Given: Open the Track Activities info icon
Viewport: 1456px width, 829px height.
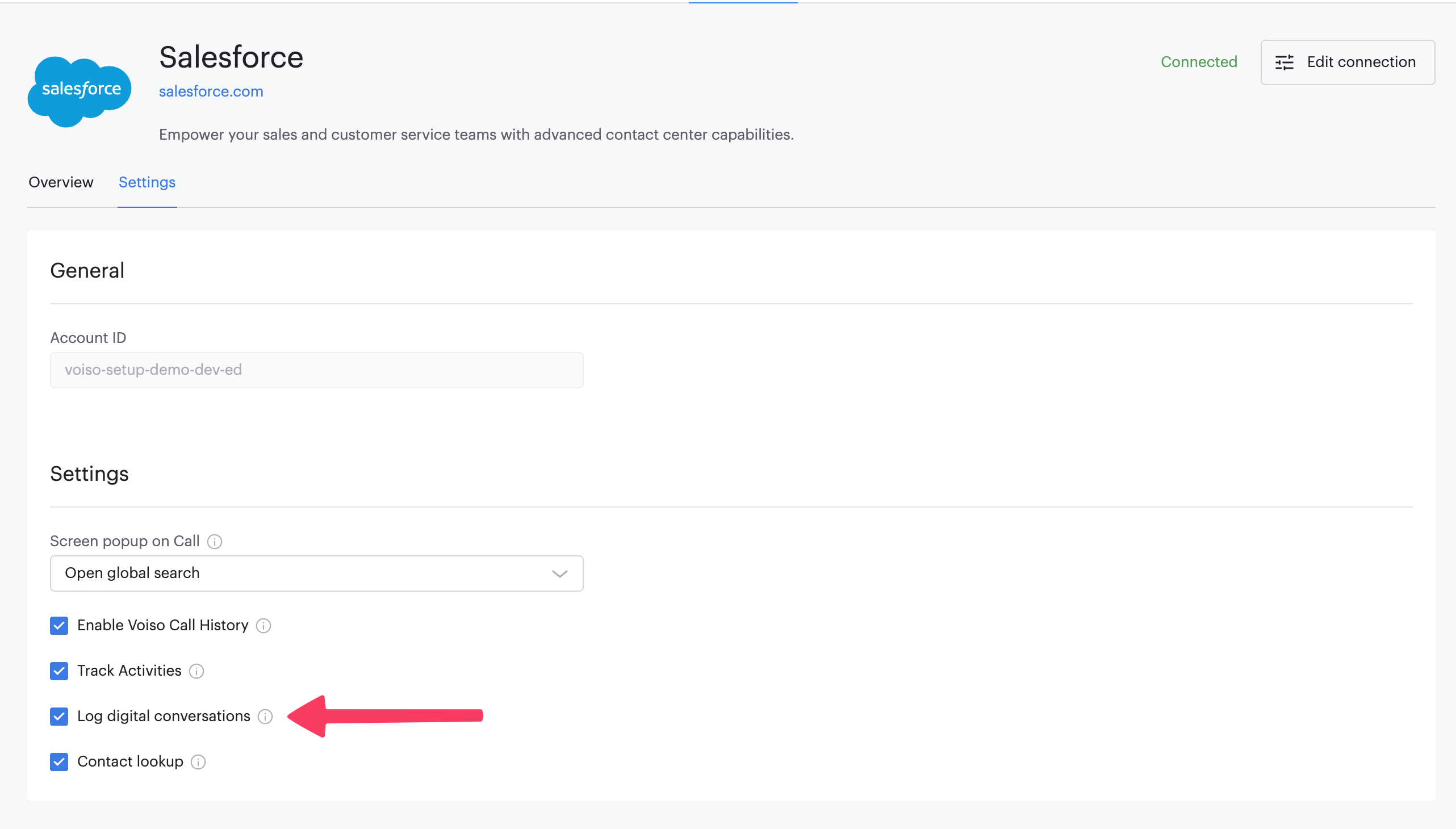Looking at the screenshot, I should (x=196, y=671).
